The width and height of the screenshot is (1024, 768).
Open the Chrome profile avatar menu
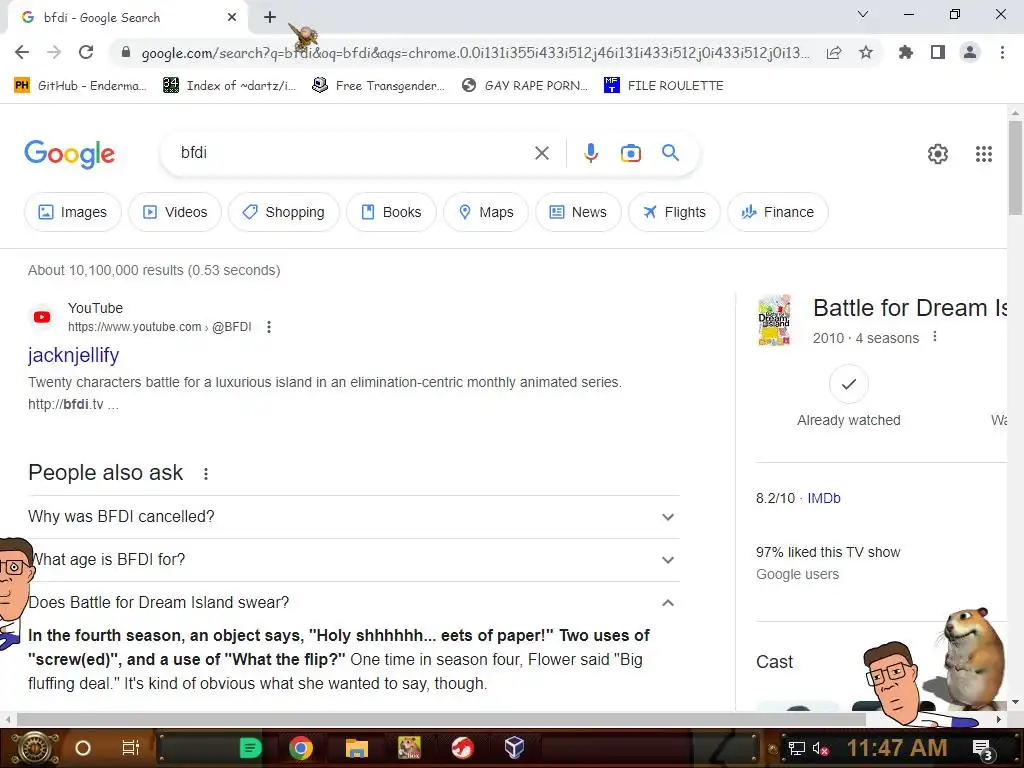tap(970, 52)
